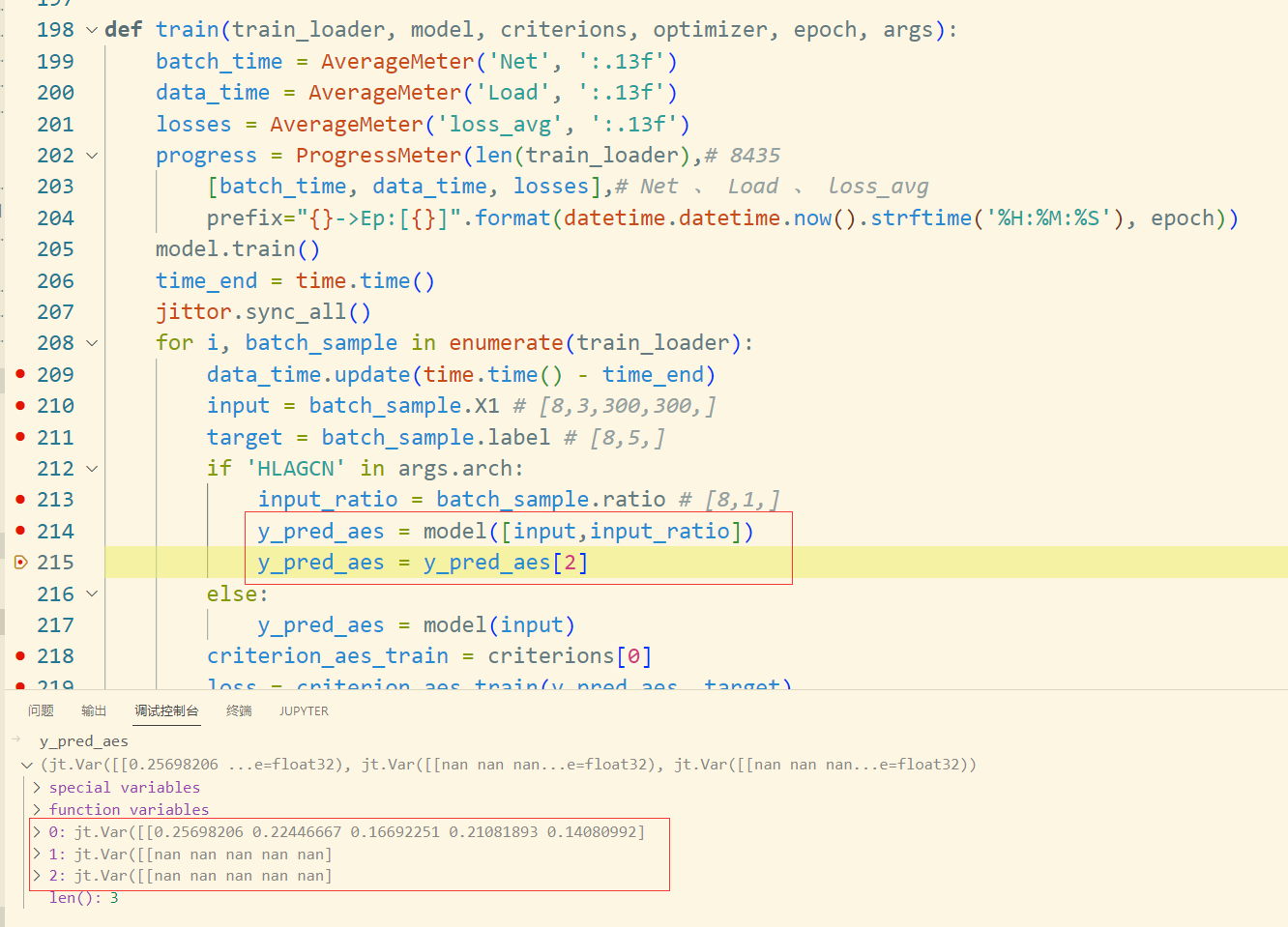The height and width of the screenshot is (927, 1288).
Task: Fold the ProgressMeter statement at line 202
Action: point(92,156)
